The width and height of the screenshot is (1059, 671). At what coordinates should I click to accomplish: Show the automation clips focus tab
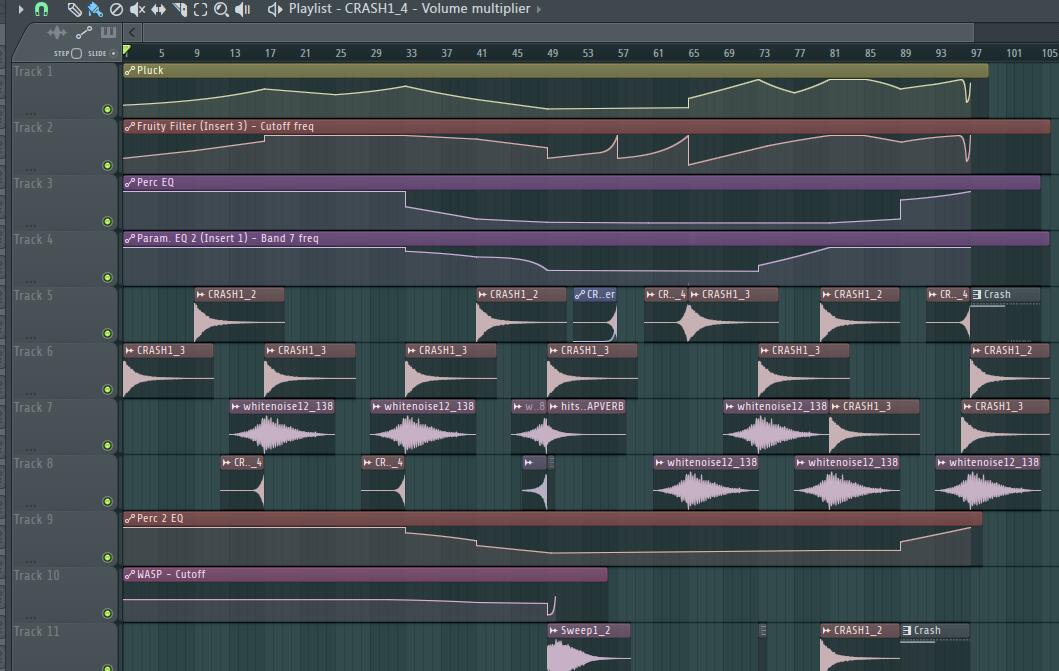click(x=84, y=33)
